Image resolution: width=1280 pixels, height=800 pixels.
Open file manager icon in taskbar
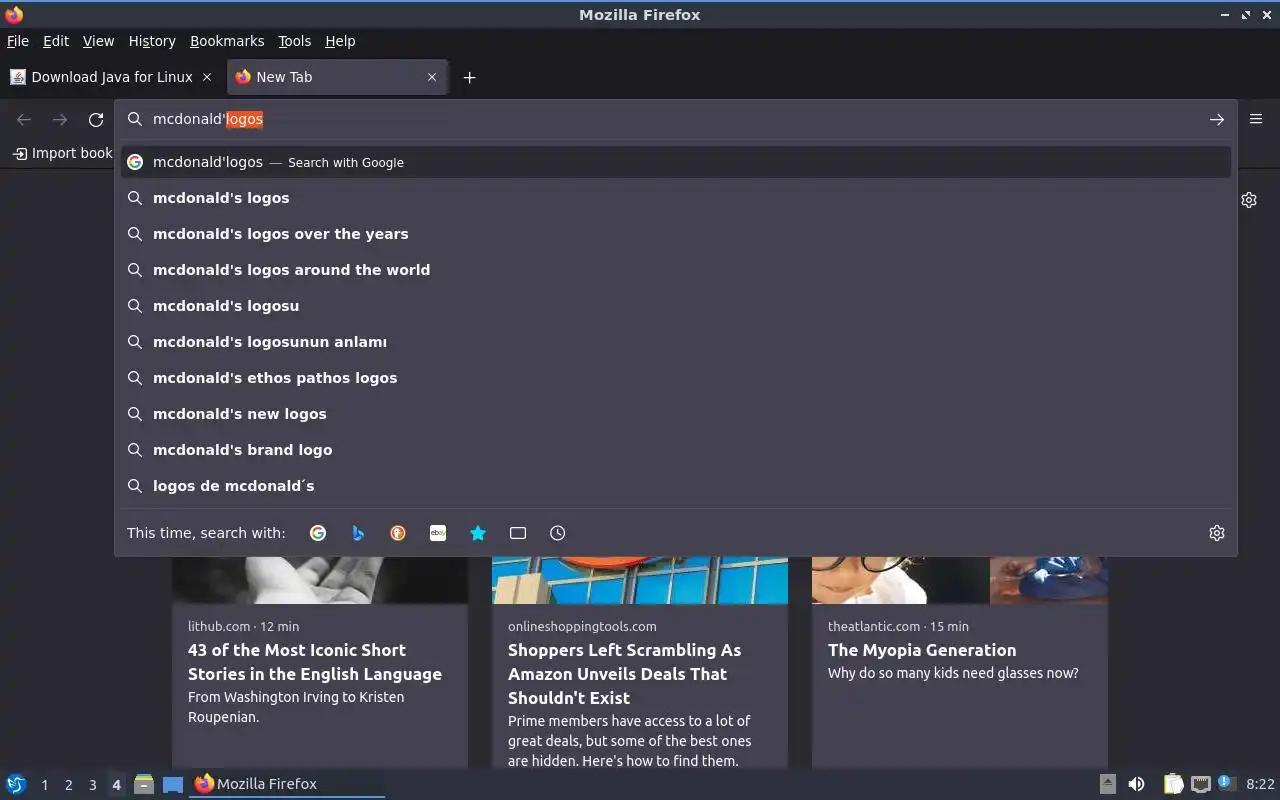pyautogui.click(x=144, y=784)
